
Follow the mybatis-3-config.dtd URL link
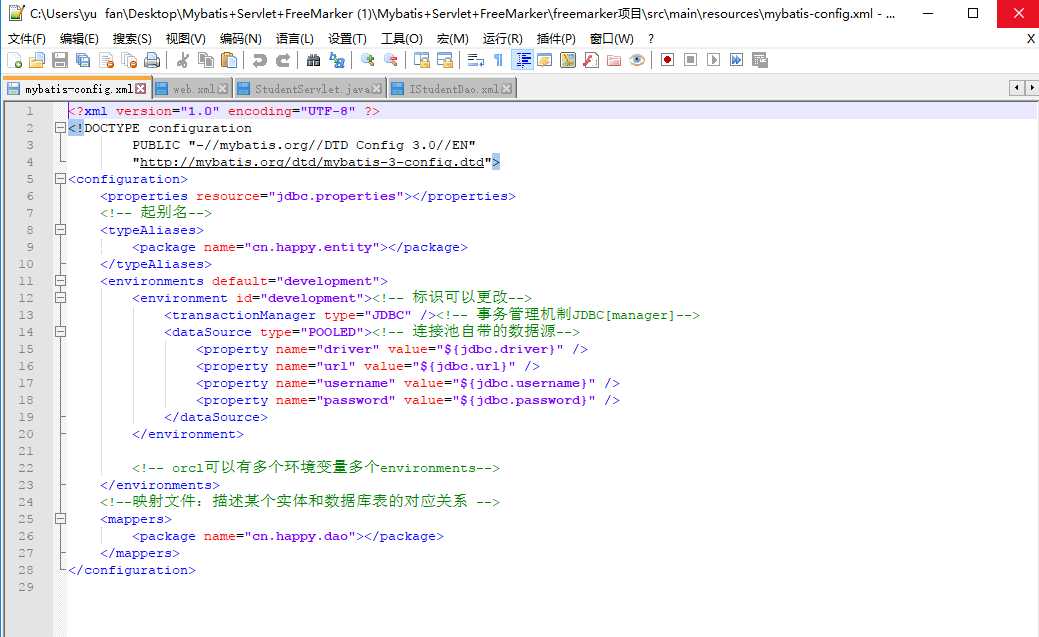click(312, 162)
